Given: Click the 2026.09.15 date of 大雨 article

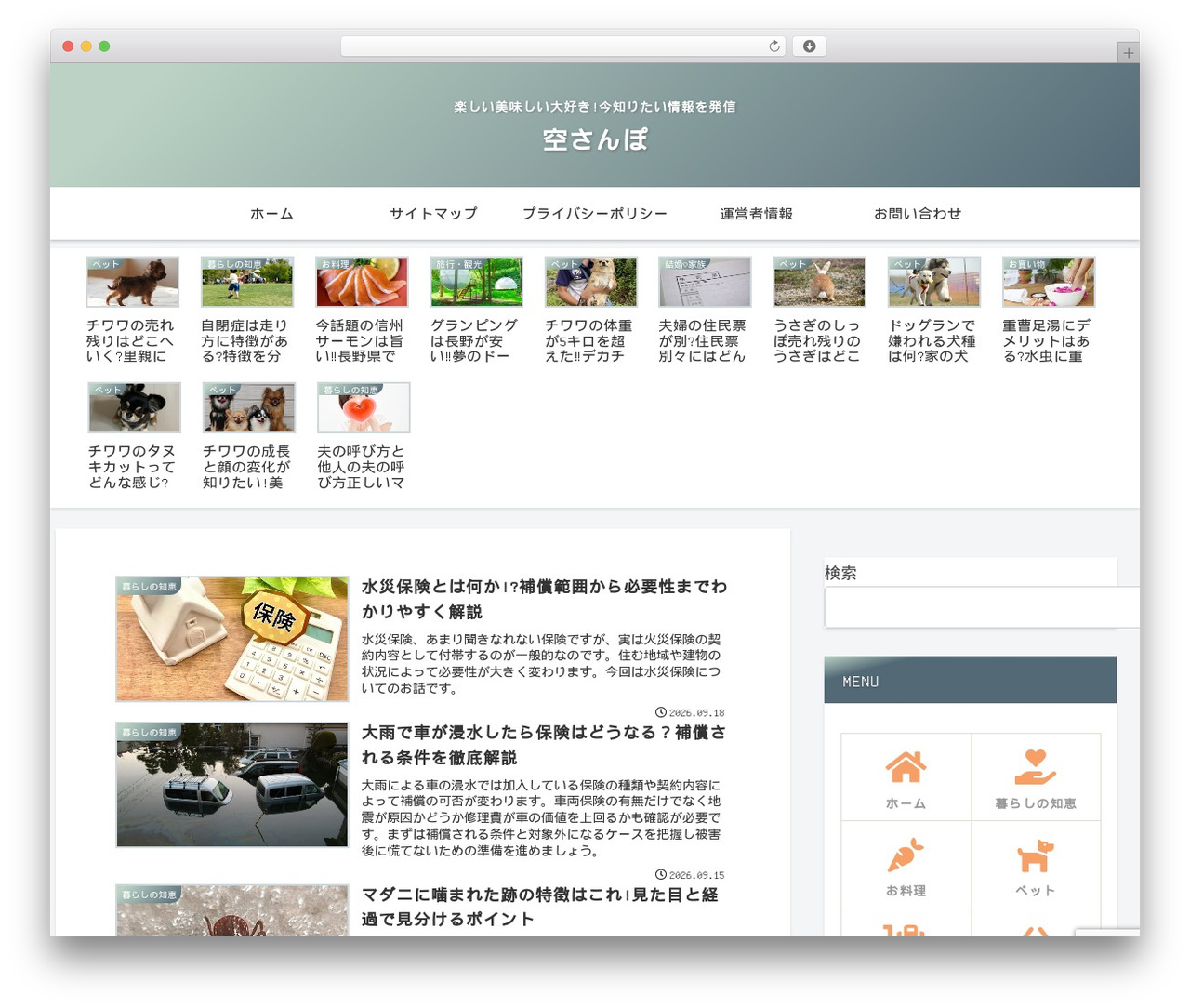Looking at the screenshot, I should point(690,875).
